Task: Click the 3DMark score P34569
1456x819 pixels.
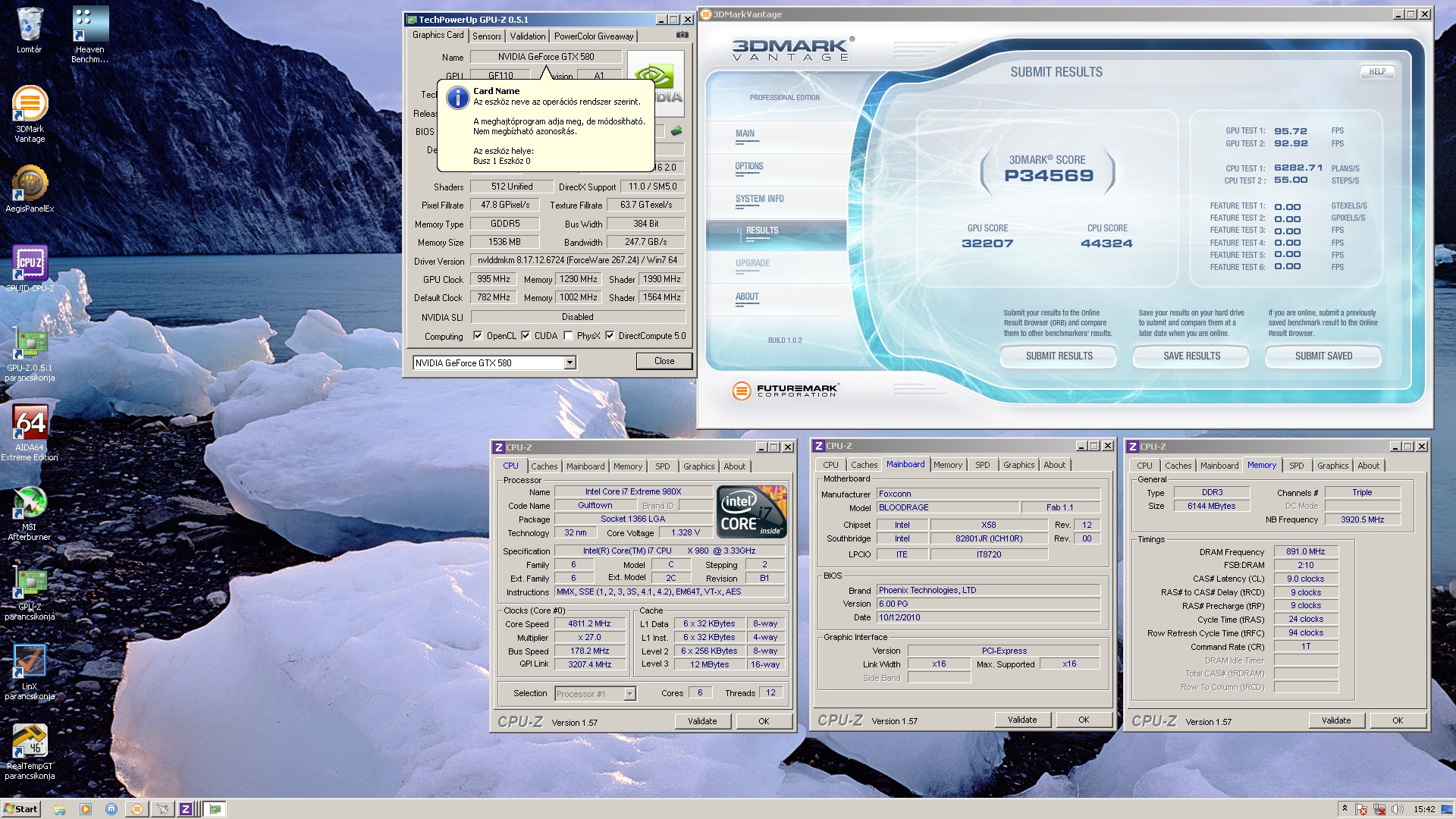Action: pyautogui.click(x=1049, y=176)
